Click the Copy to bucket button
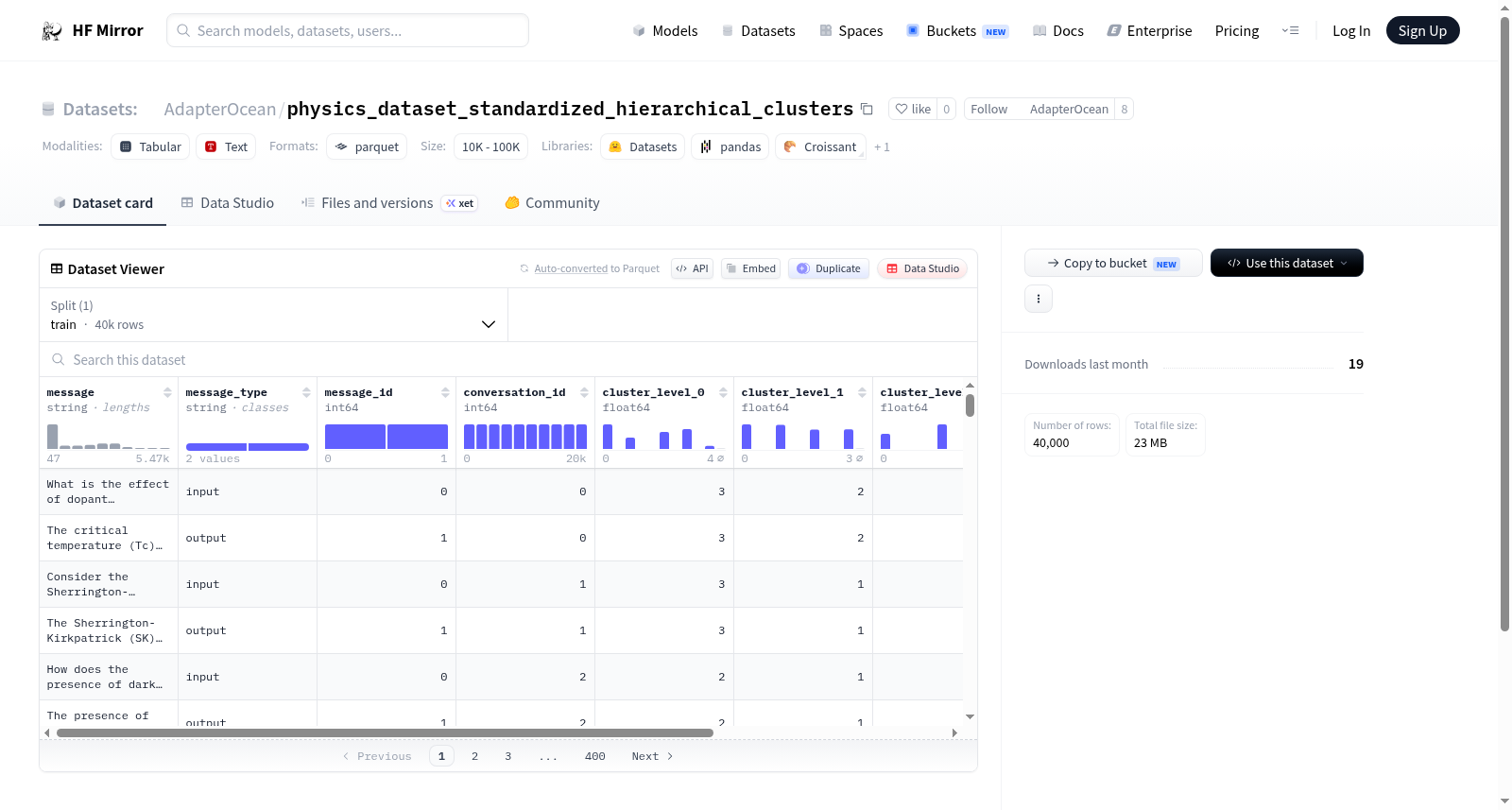 pyautogui.click(x=1113, y=263)
